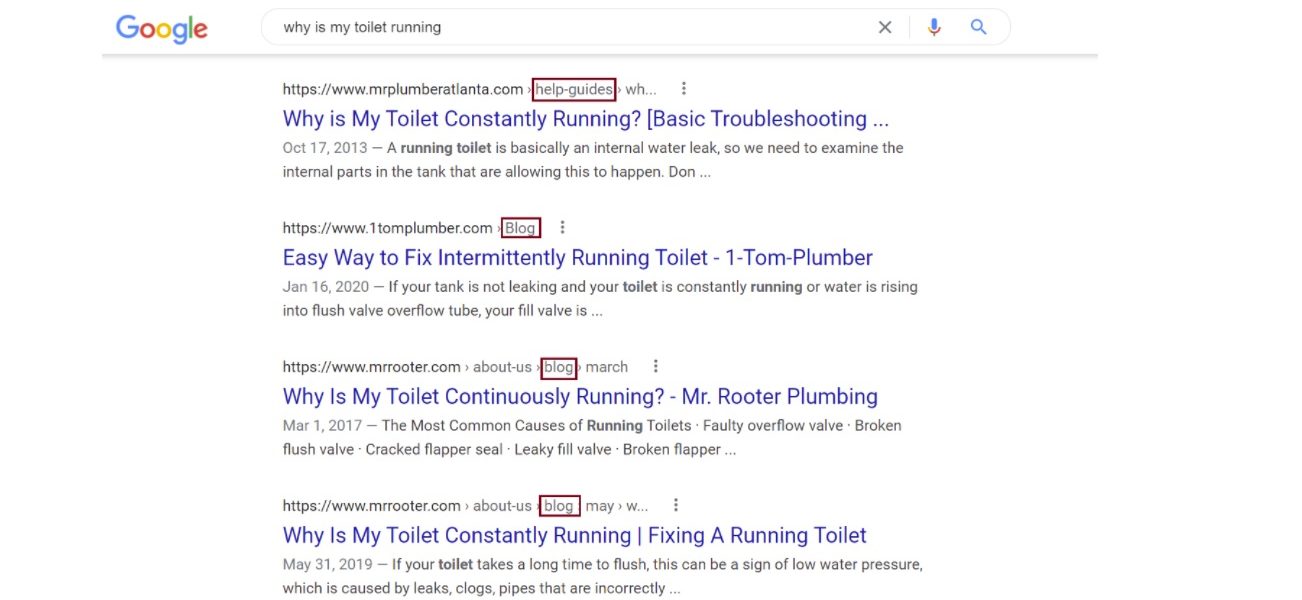Click the Google logo to return home
Viewport: 1302px width, 600px height.
pos(161,28)
